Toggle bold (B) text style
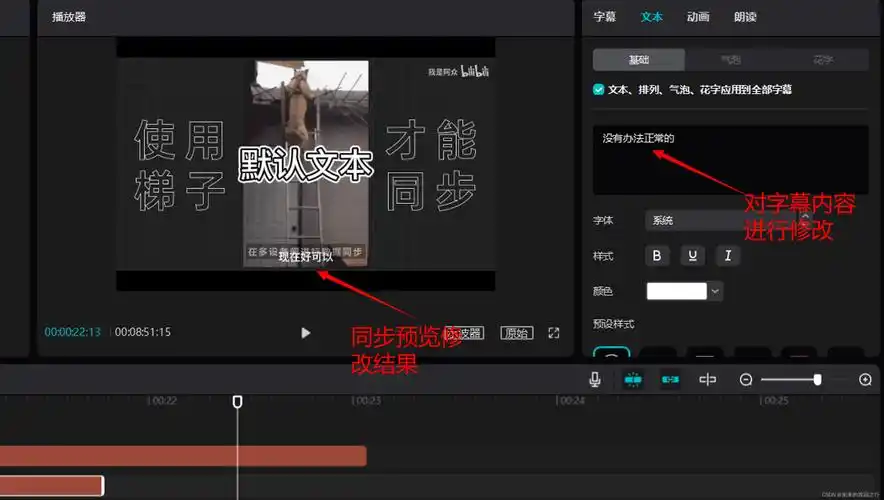884x500 pixels. pos(657,255)
